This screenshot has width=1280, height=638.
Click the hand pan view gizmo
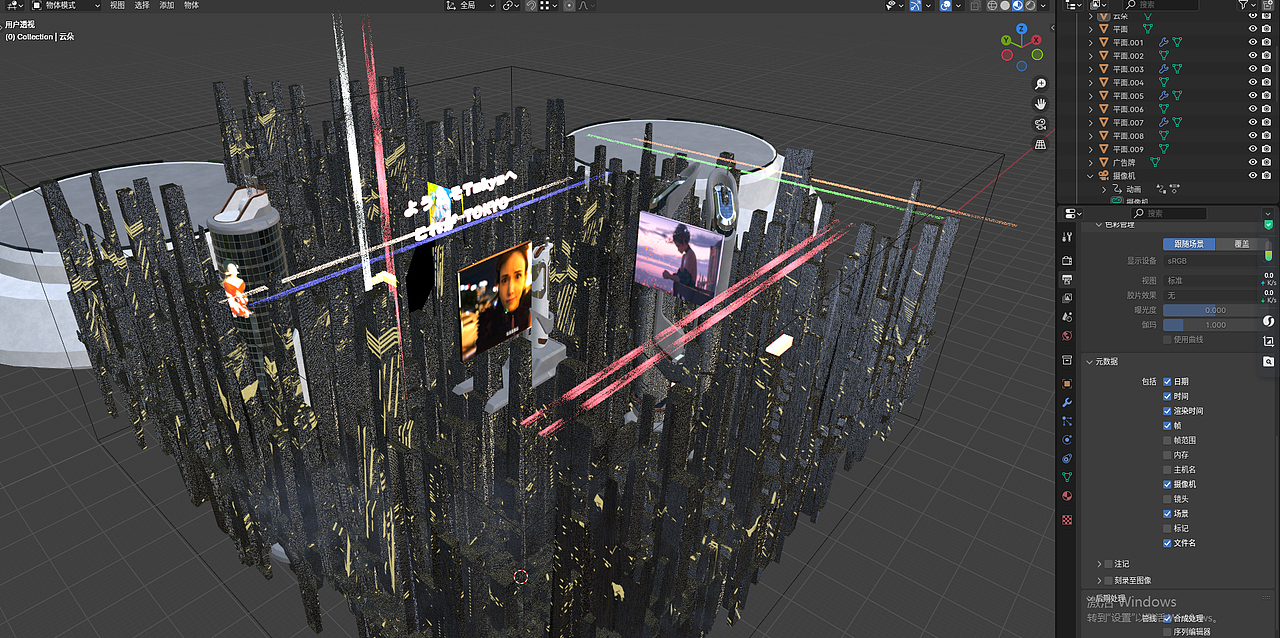point(1041,104)
